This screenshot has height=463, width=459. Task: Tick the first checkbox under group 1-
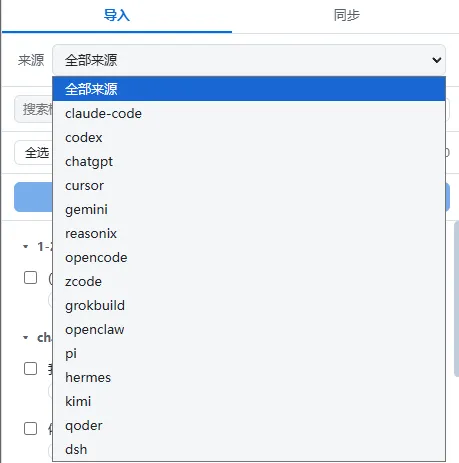tap(31, 277)
